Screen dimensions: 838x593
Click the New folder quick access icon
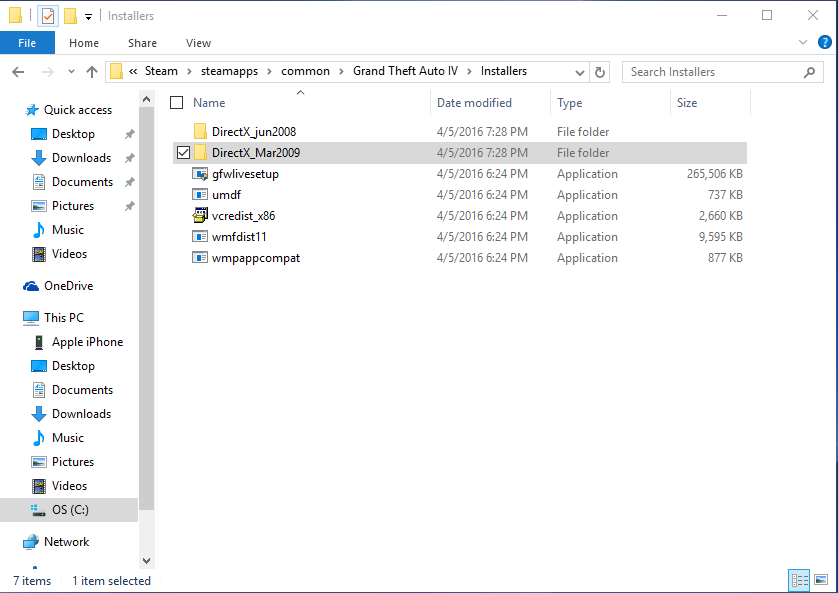tap(70, 16)
